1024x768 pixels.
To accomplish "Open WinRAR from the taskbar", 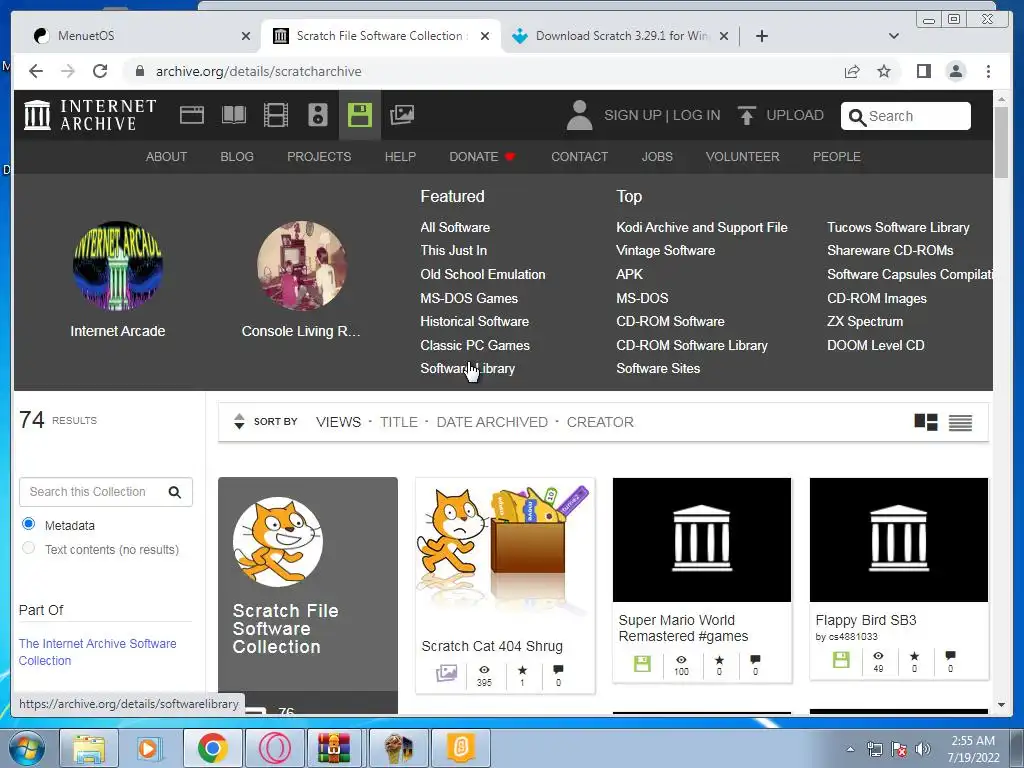I will click(334, 748).
